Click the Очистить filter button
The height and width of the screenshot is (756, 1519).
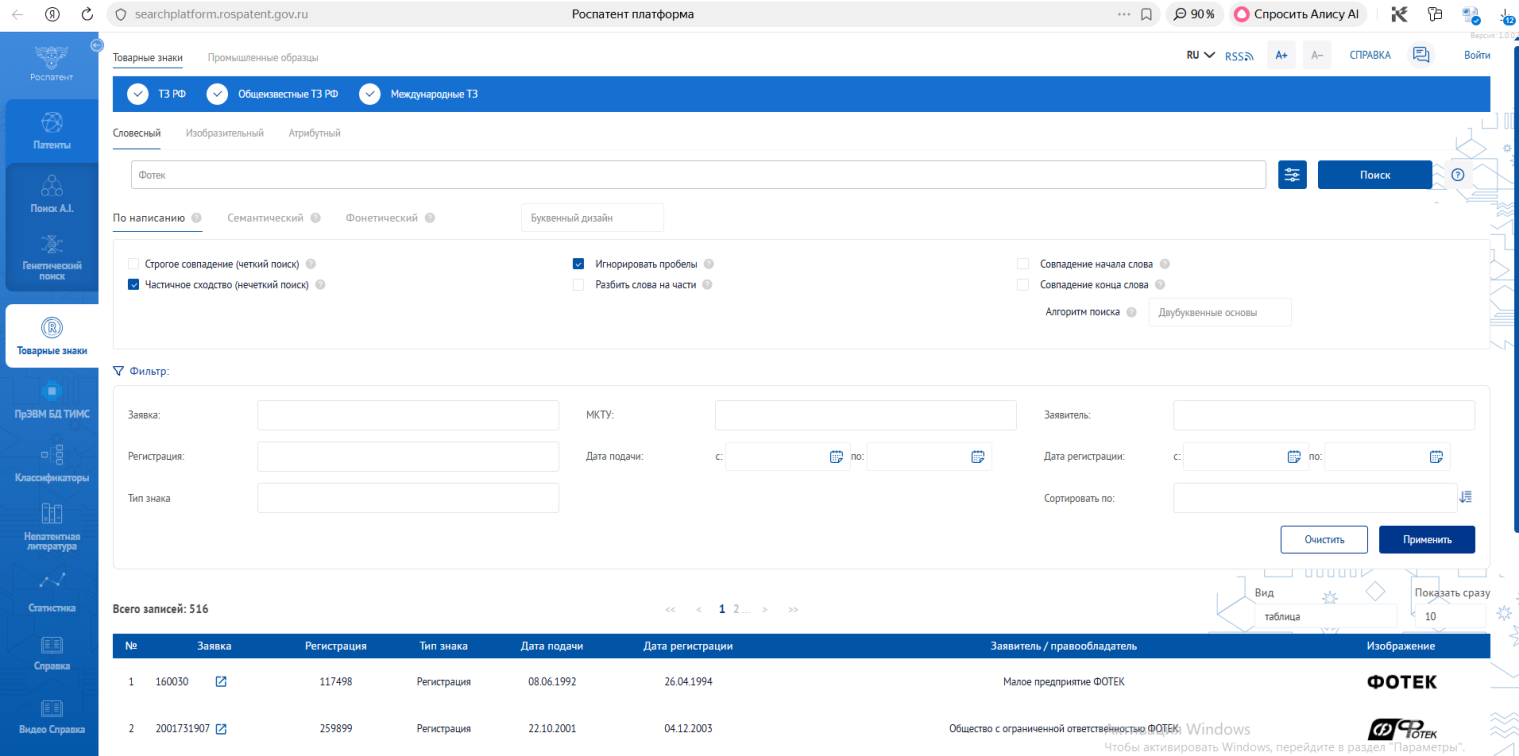click(1324, 539)
